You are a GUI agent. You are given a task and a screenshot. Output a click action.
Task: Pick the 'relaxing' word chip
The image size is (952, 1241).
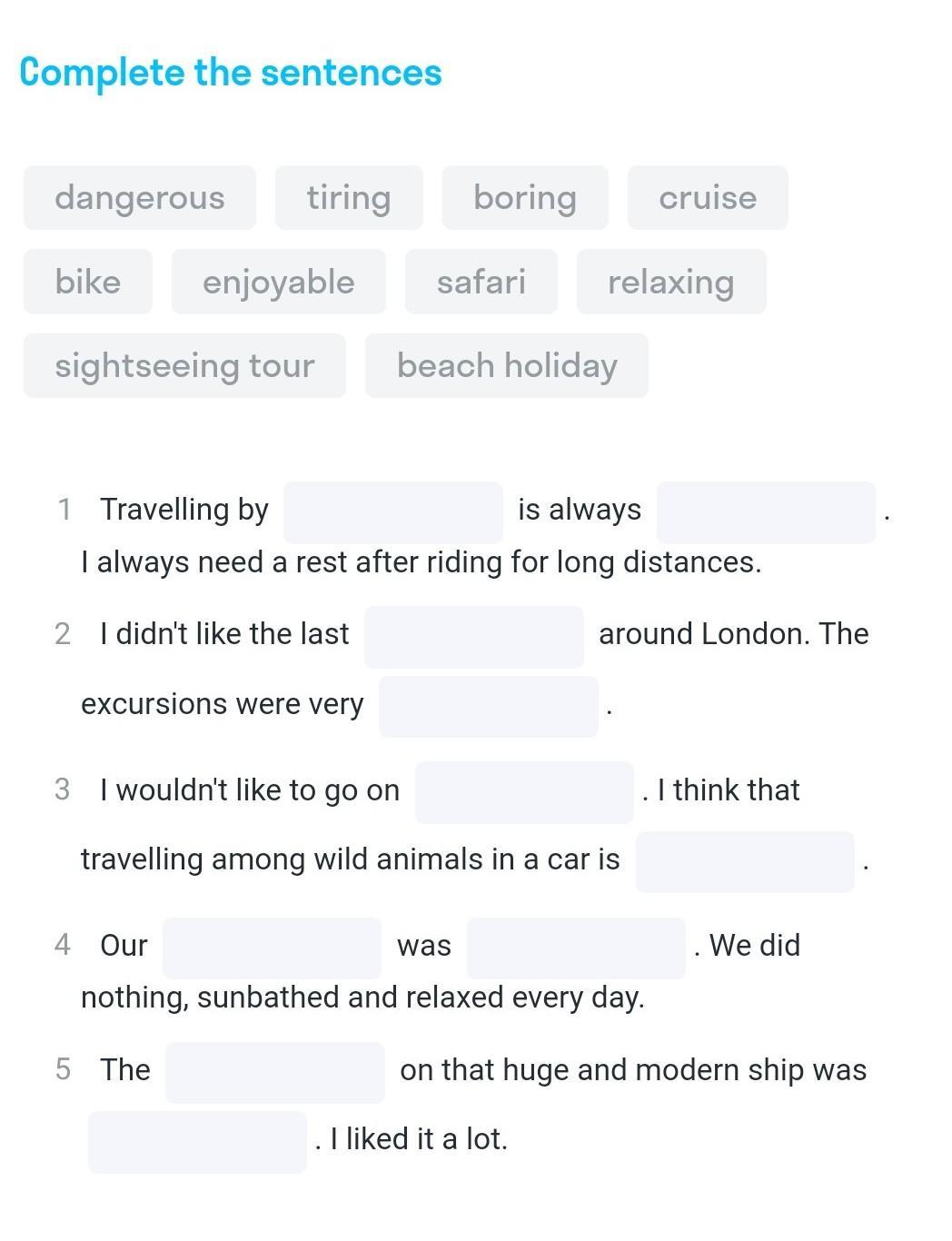click(x=671, y=282)
